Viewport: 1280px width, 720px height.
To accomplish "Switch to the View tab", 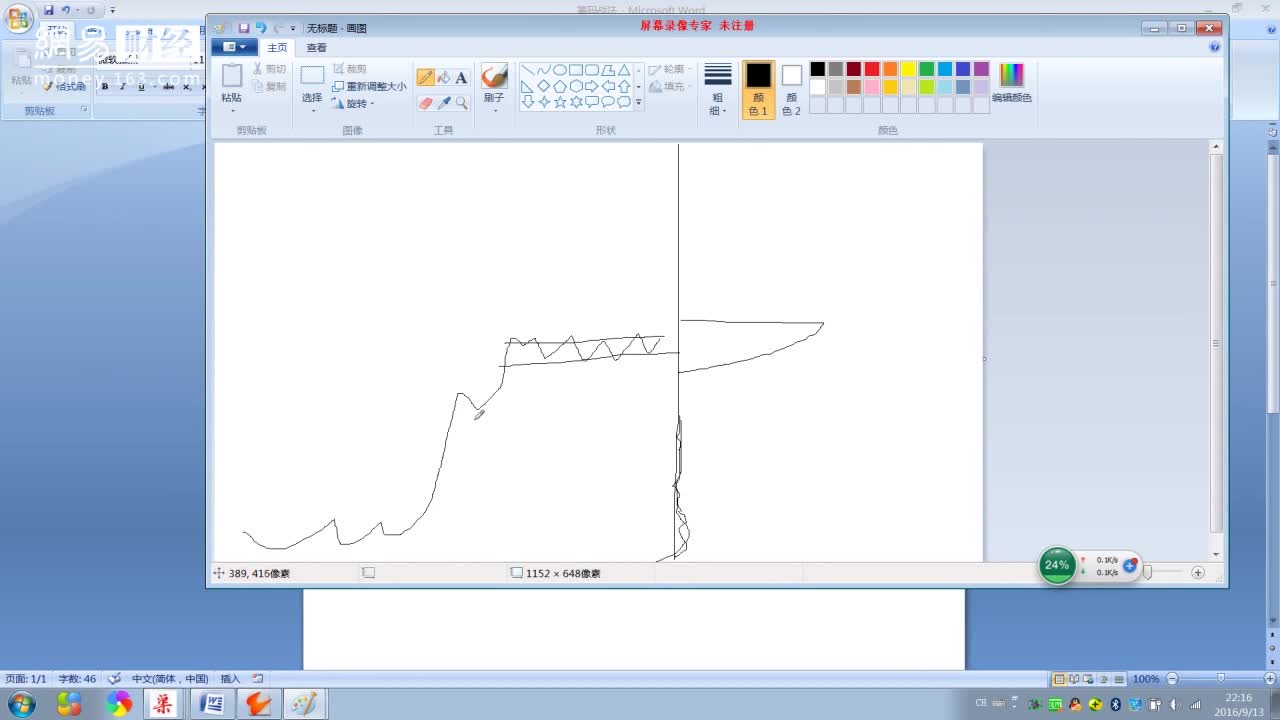I will (x=316, y=47).
